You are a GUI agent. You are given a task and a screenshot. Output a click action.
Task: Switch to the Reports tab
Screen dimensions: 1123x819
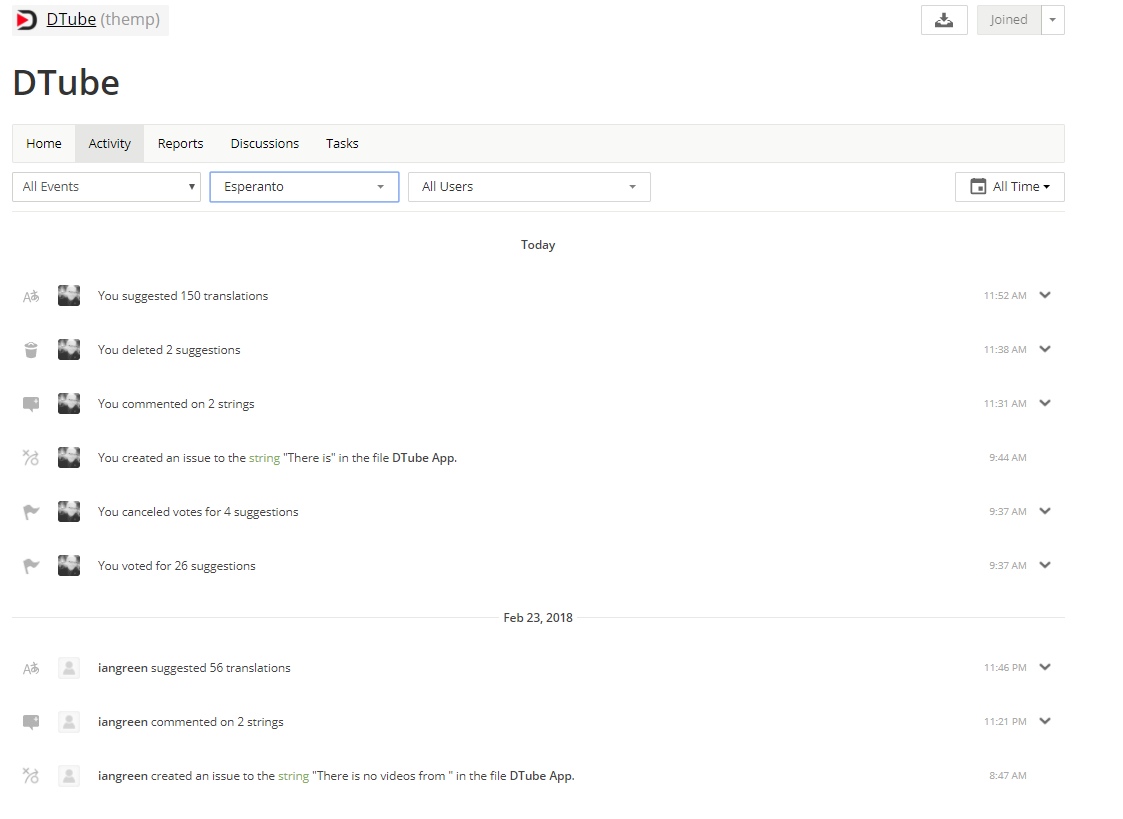pos(180,144)
